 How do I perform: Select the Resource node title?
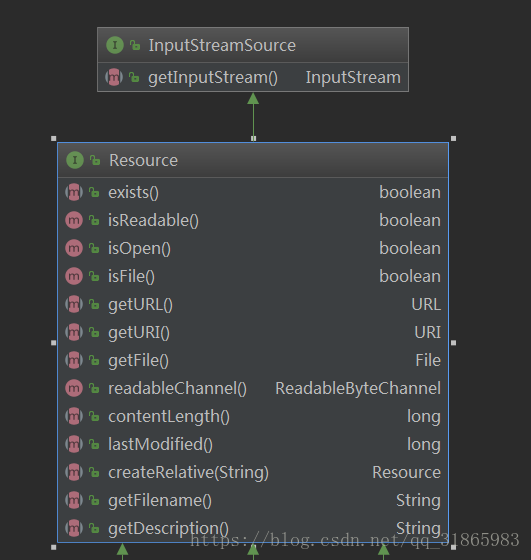click(143, 160)
